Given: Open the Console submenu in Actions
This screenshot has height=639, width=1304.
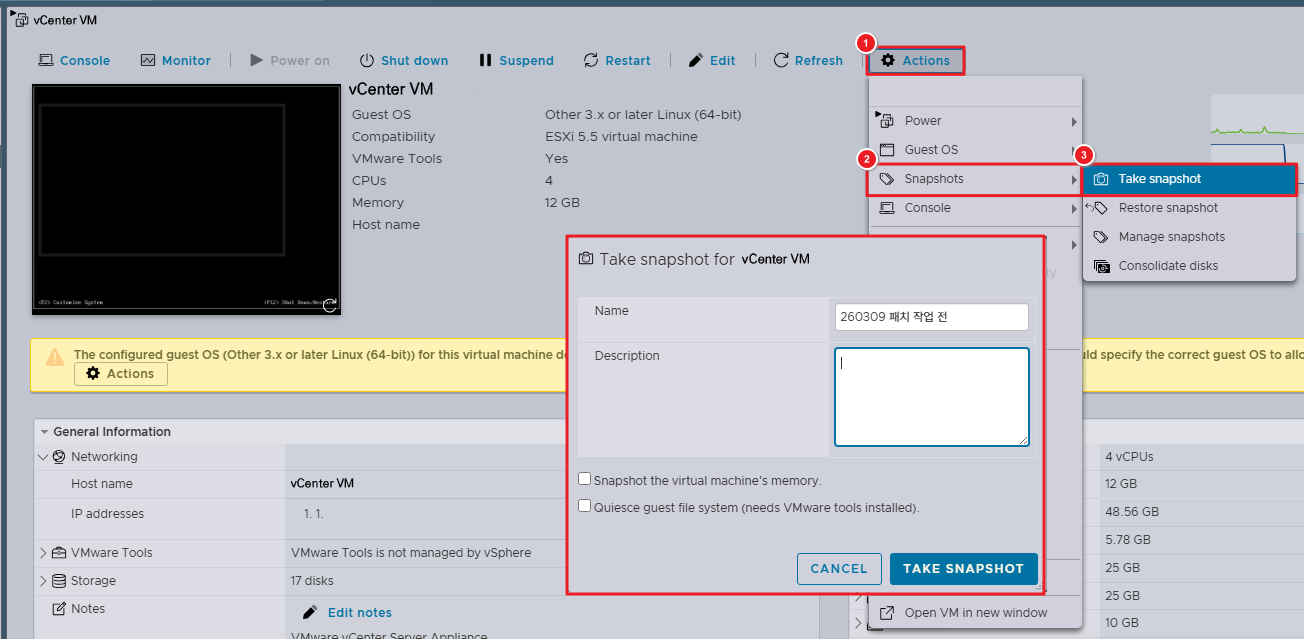Looking at the screenshot, I should [x=976, y=208].
